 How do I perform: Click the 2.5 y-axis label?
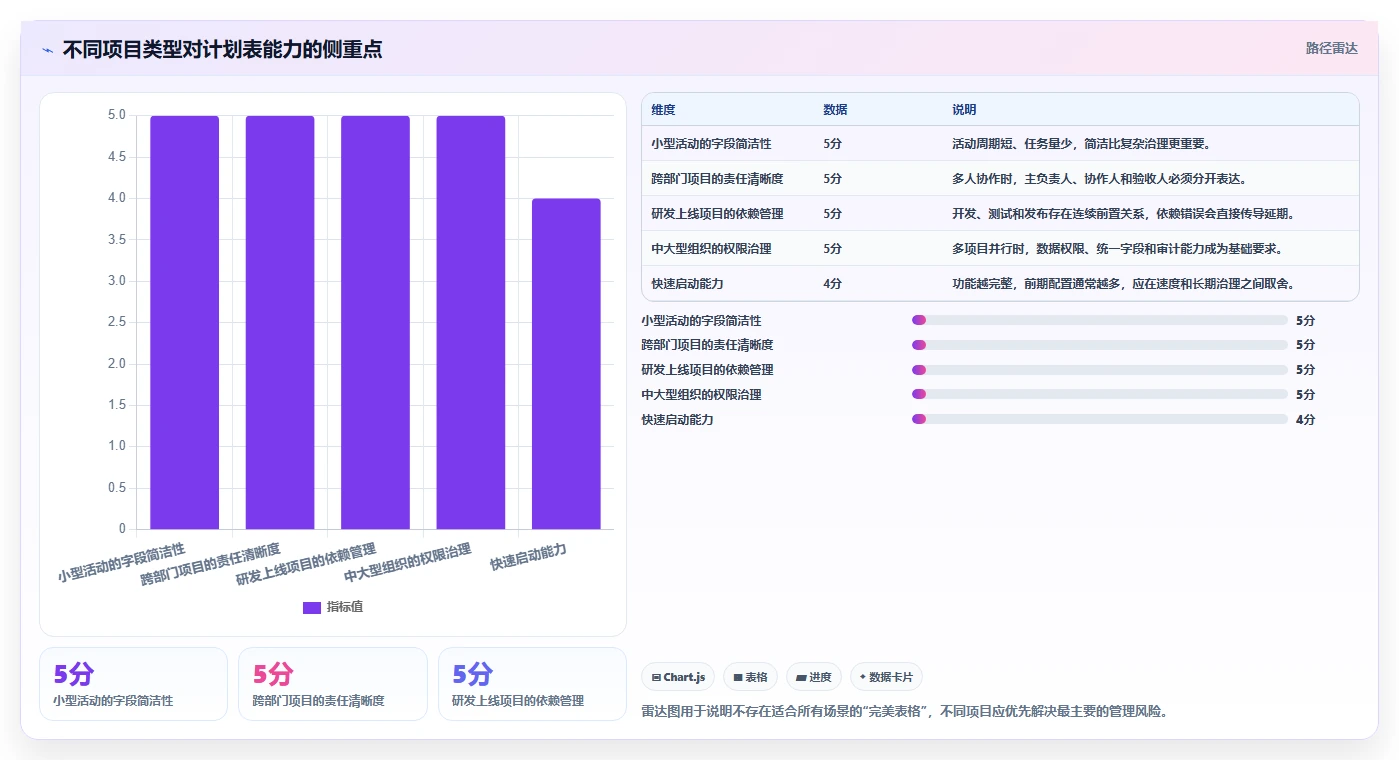tap(117, 322)
